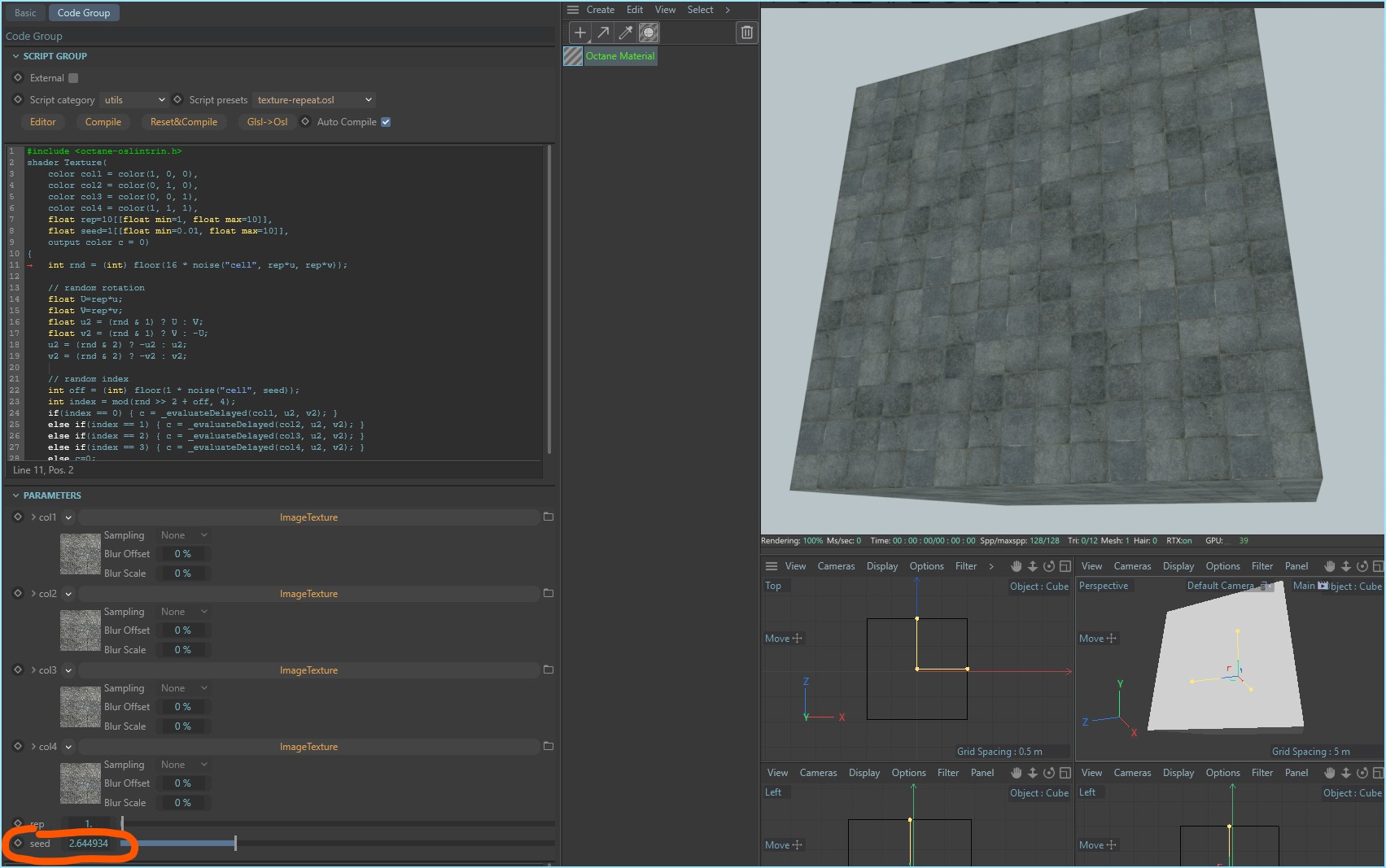The height and width of the screenshot is (868, 1386).
Task: Click the trash icon to delete material
Action: 746,33
